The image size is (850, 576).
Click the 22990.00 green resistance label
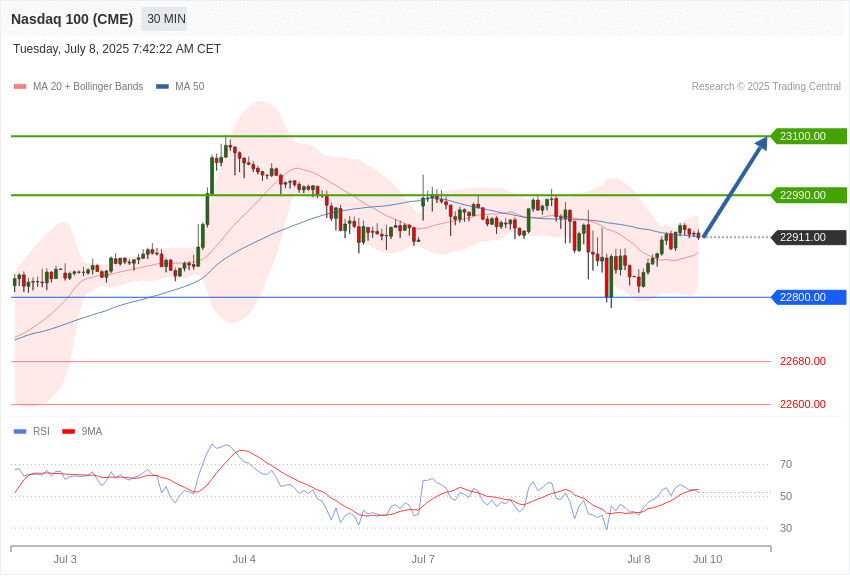[808, 195]
